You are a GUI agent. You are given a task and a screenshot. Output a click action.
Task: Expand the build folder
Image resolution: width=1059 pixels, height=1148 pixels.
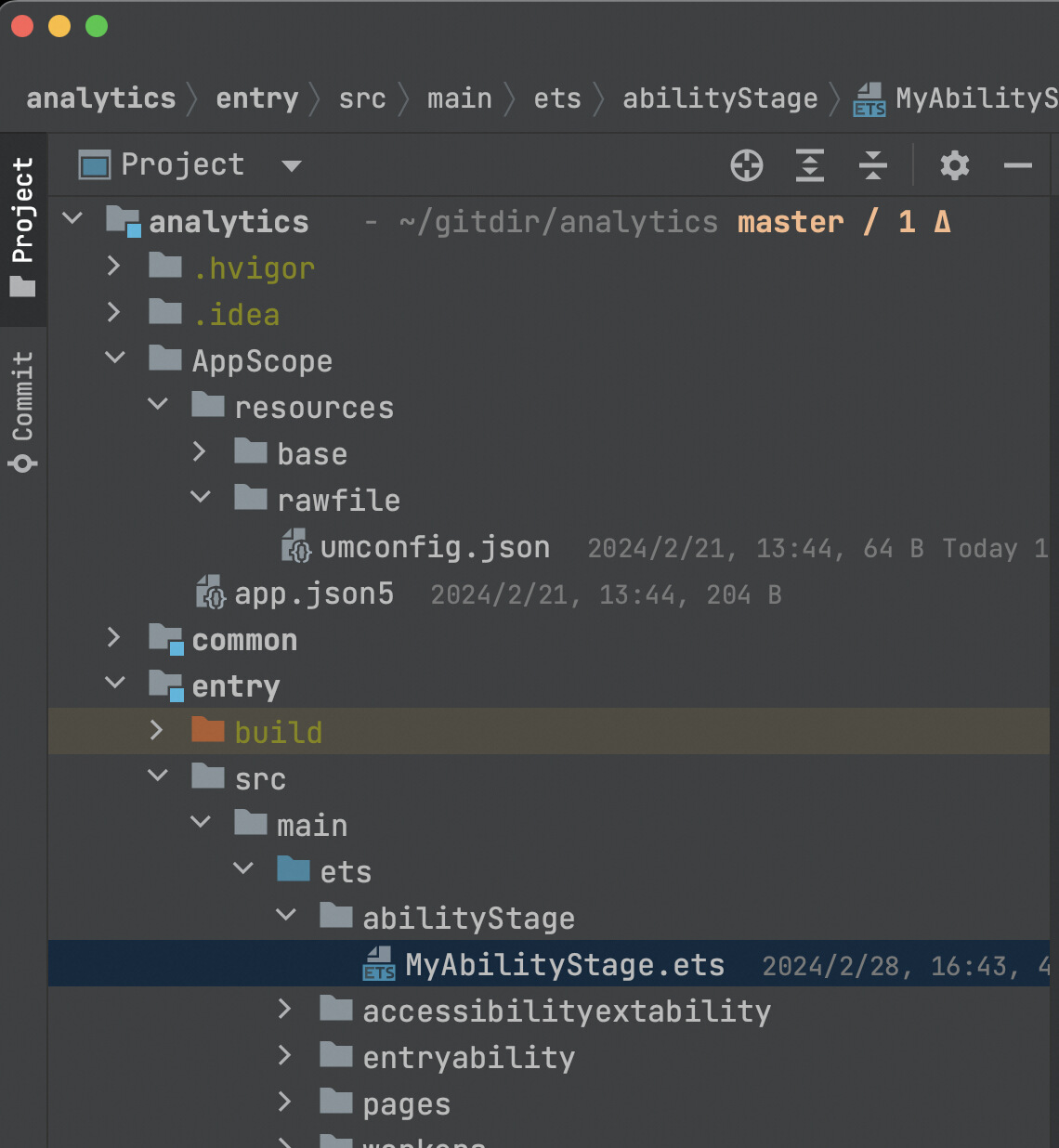(x=156, y=730)
